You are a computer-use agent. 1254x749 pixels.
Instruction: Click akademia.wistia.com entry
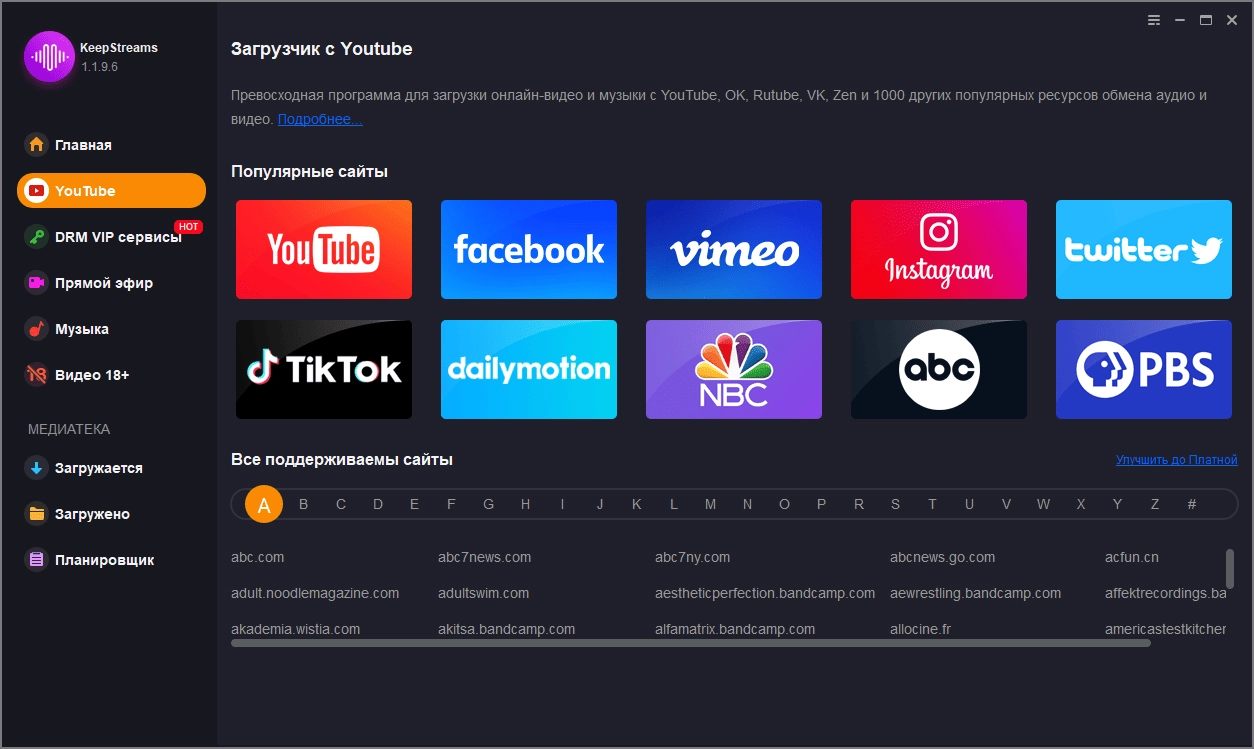(x=295, y=629)
